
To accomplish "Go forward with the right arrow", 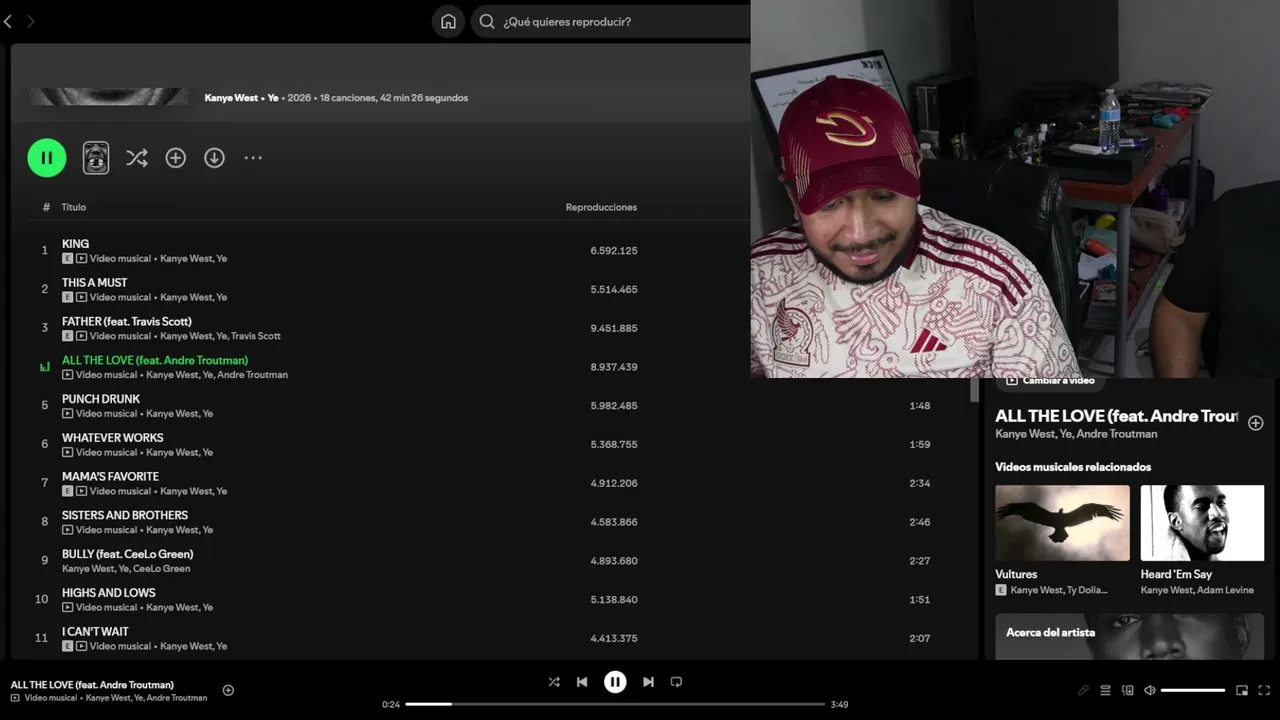I will point(30,21).
